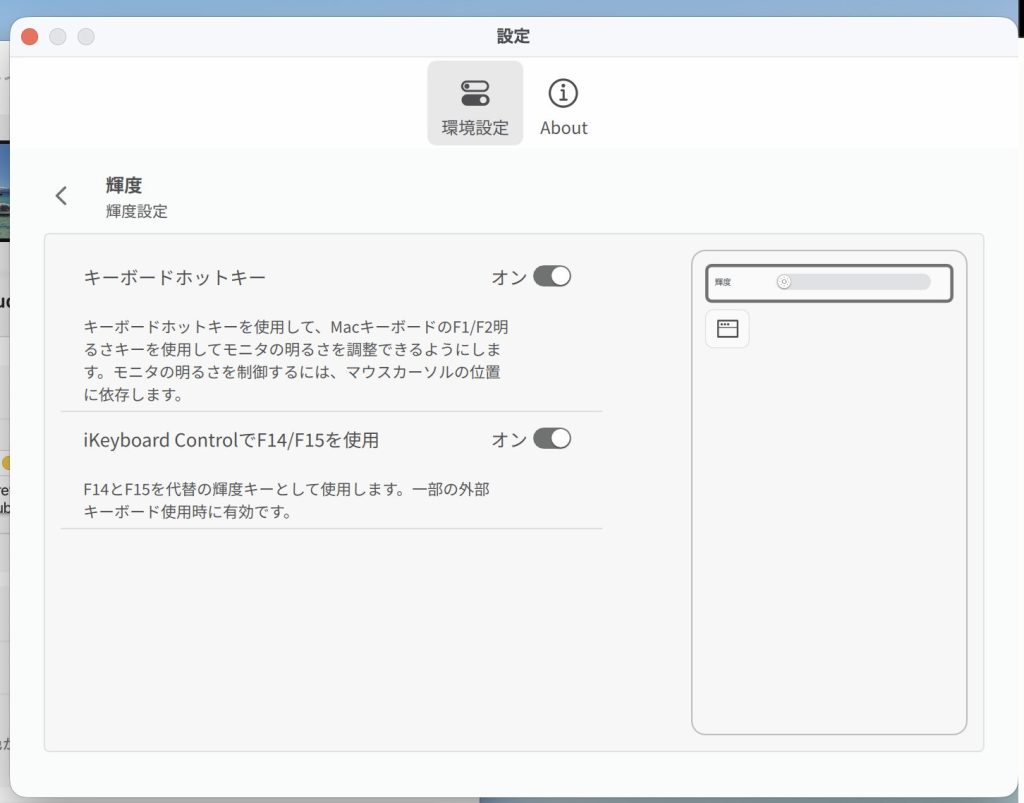Screen dimensions: 1024x803
Task: Close the 設定 window with red button
Action: point(29,37)
